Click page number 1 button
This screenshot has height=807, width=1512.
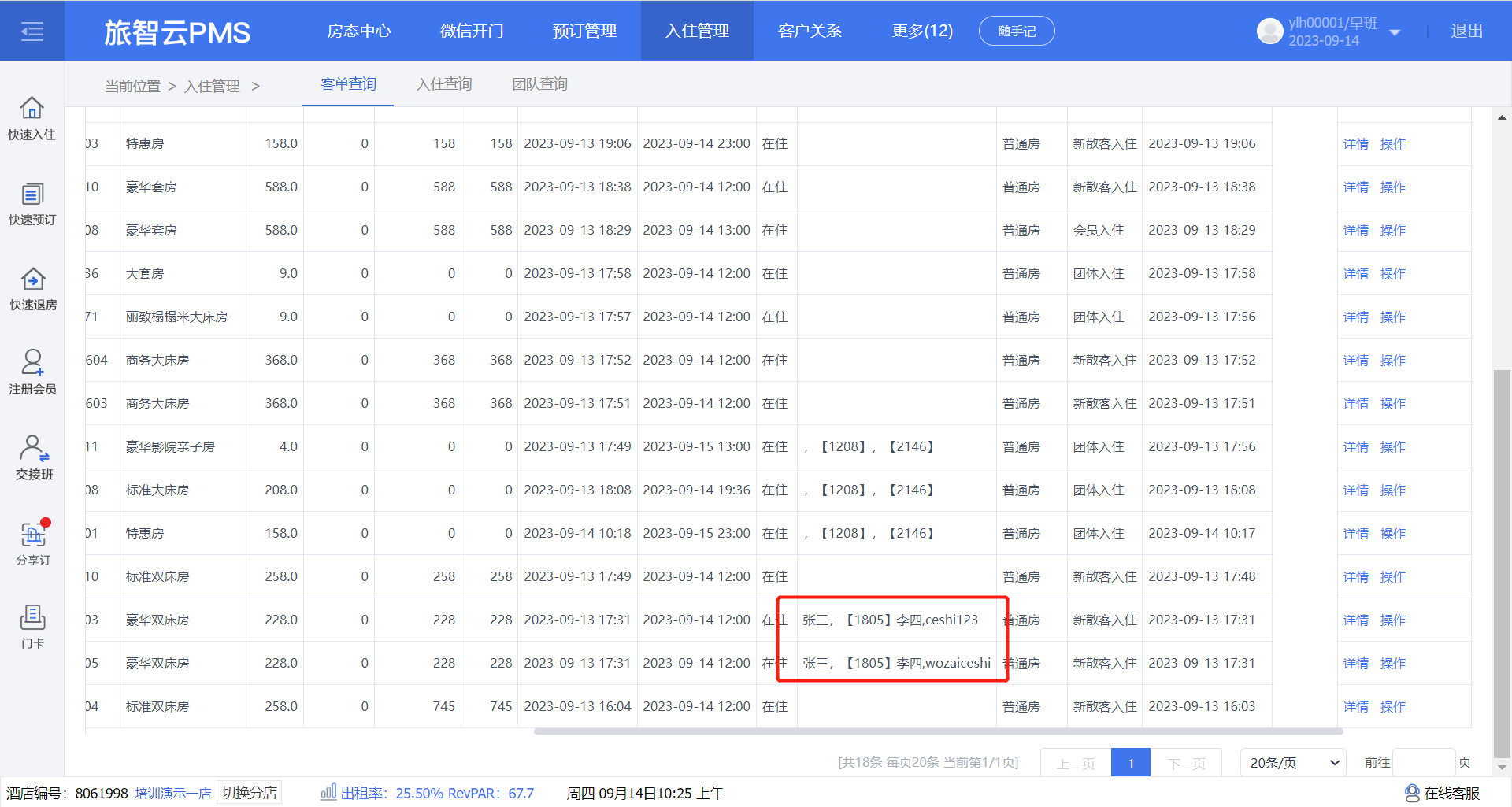1131,764
